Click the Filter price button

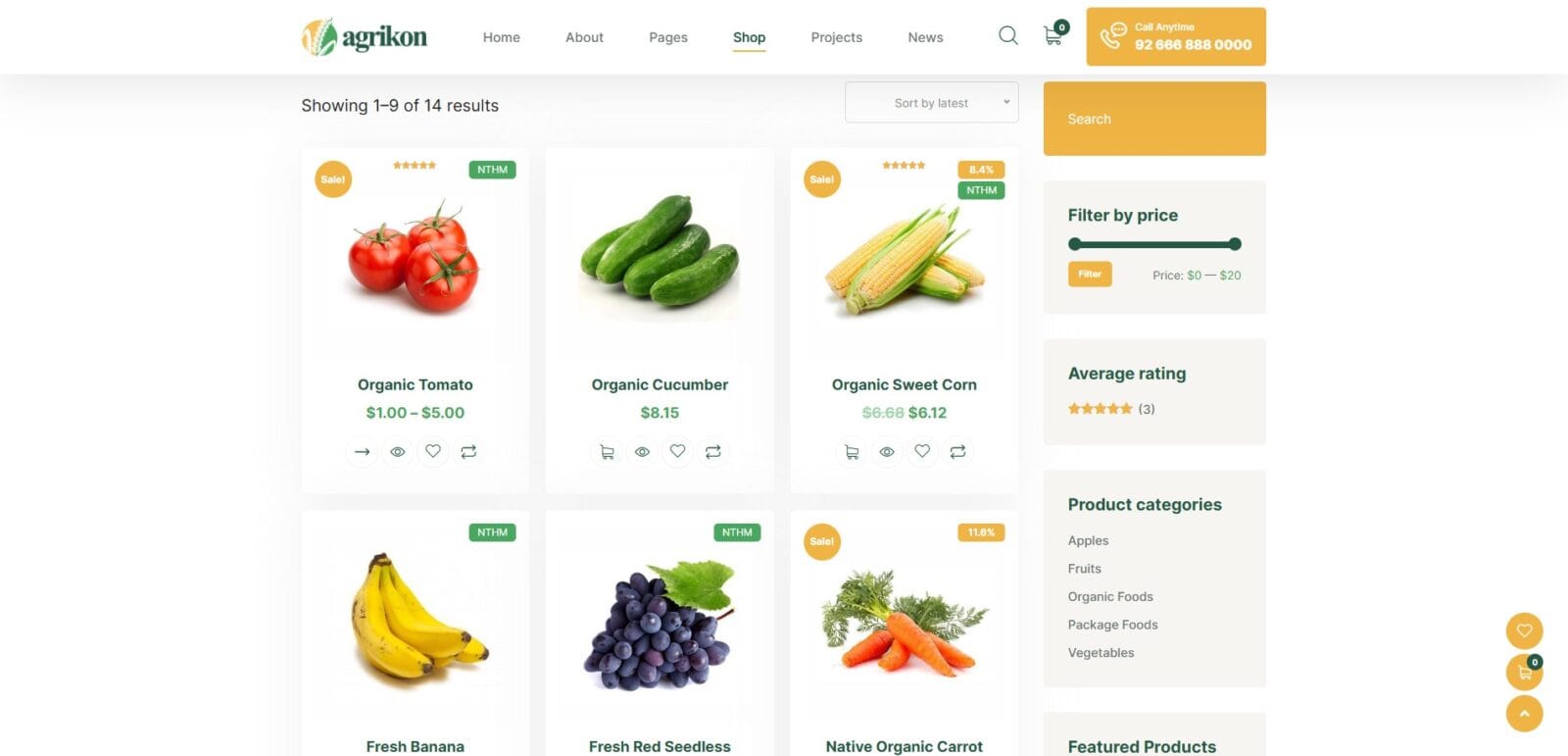pyautogui.click(x=1090, y=274)
